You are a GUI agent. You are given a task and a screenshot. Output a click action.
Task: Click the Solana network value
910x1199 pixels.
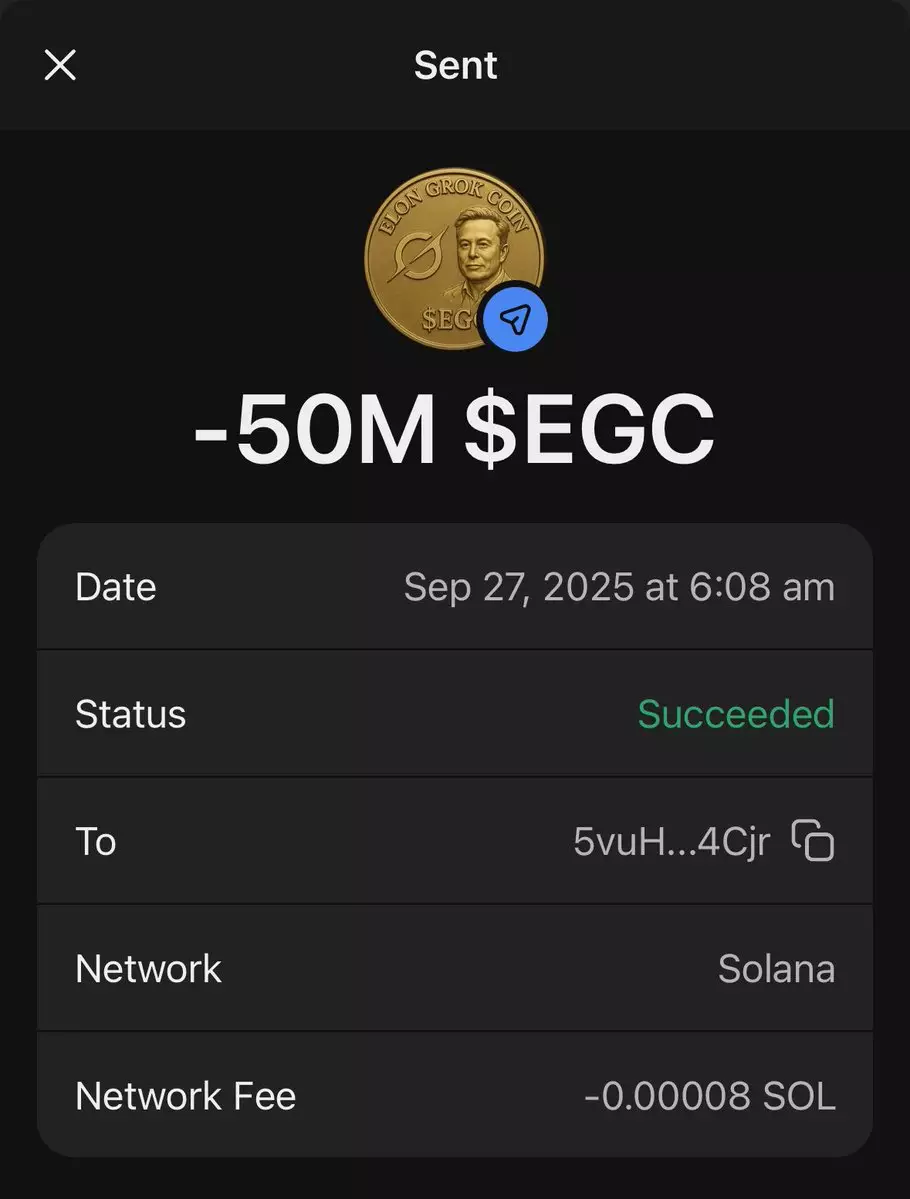pyautogui.click(x=776, y=968)
